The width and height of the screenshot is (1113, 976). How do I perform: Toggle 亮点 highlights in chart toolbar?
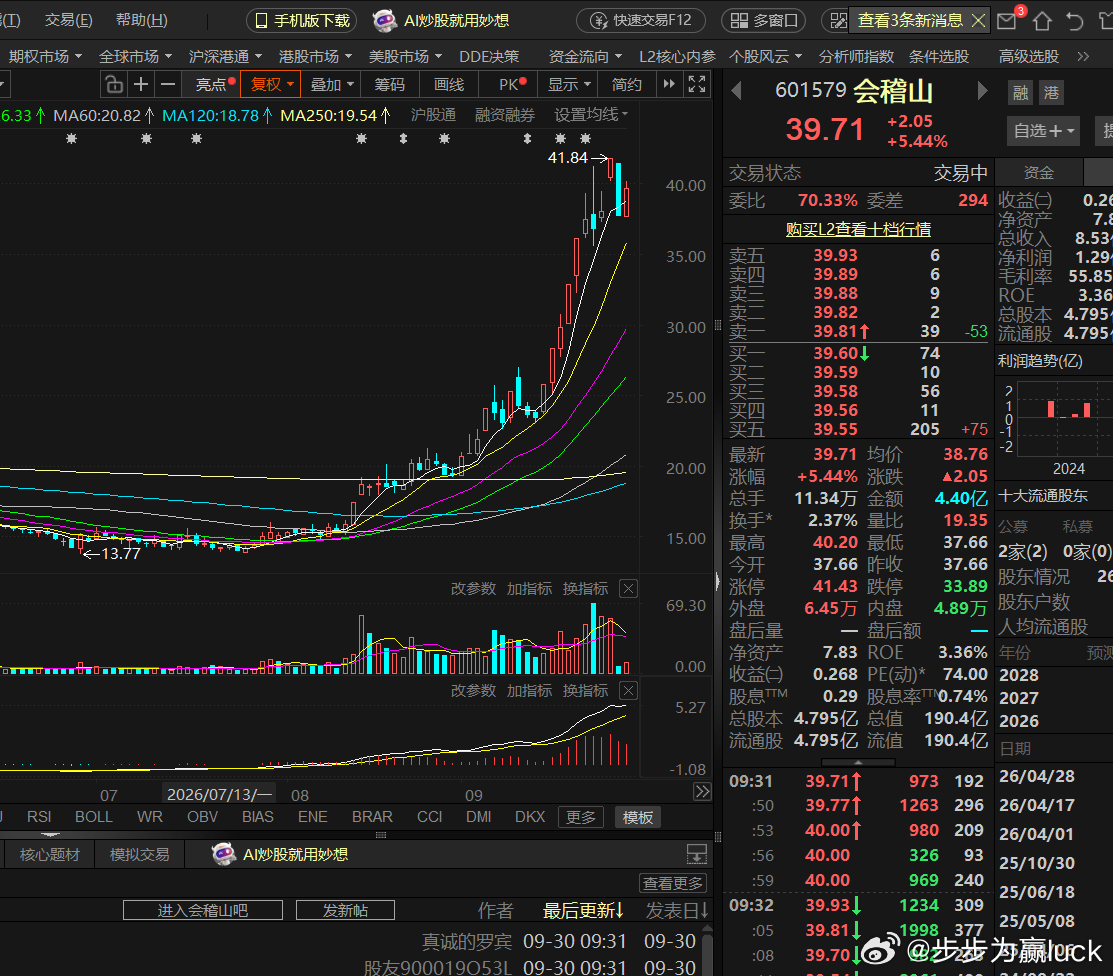(214, 84)
